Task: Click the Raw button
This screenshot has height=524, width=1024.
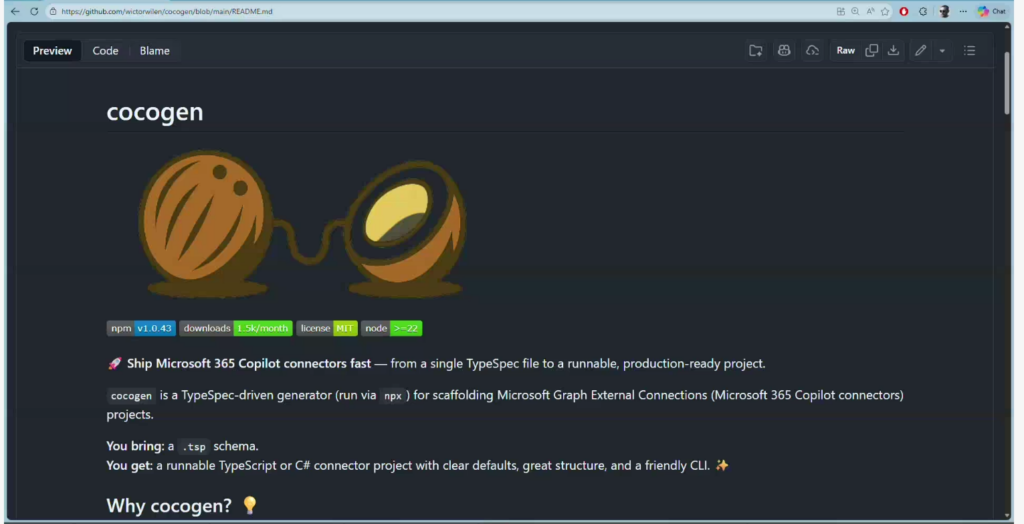Action: tap(845, 51)
